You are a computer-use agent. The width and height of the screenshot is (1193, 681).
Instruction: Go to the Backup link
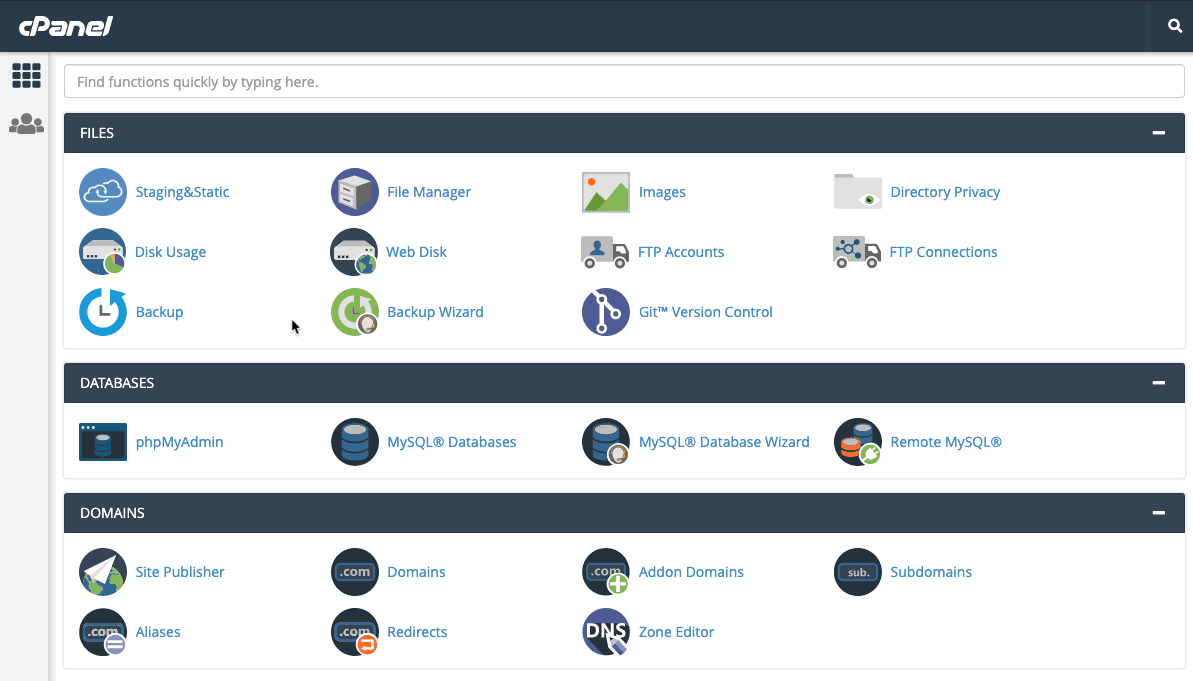160,312
